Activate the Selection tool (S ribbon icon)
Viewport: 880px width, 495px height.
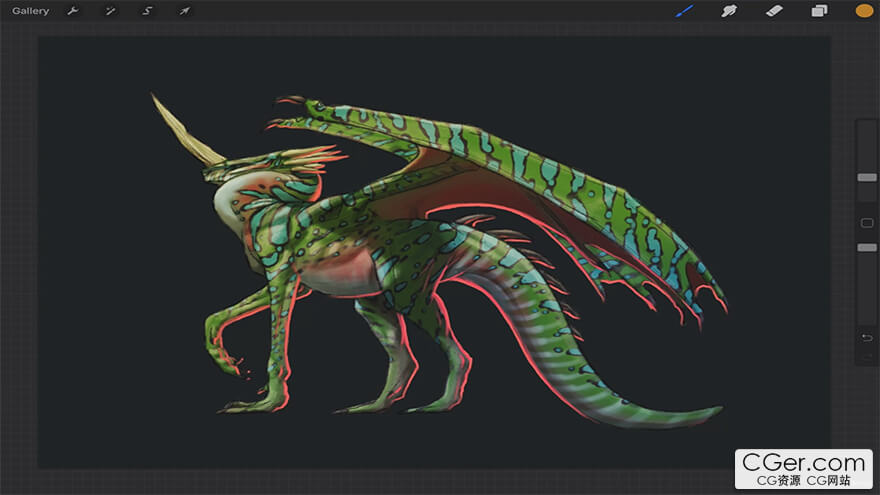tap(147, 11)
